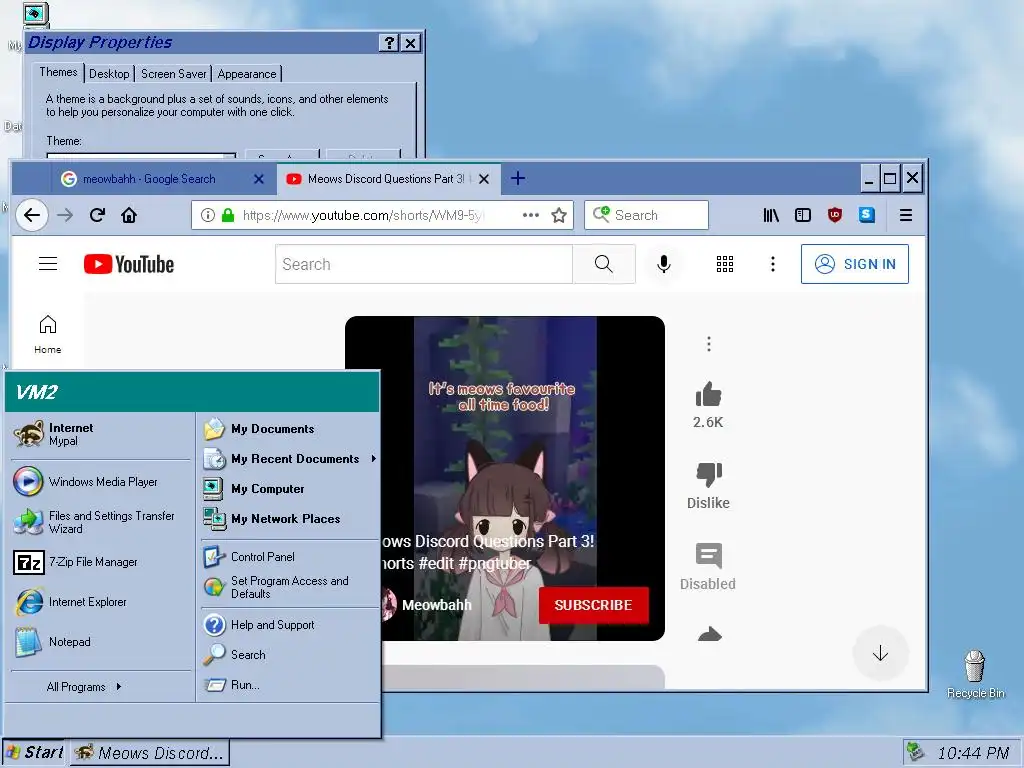Viewport: 1024px width, 768px height.
Task: Open page actions three-dot menu in URL bar
Action: click(x=531, y=215)
